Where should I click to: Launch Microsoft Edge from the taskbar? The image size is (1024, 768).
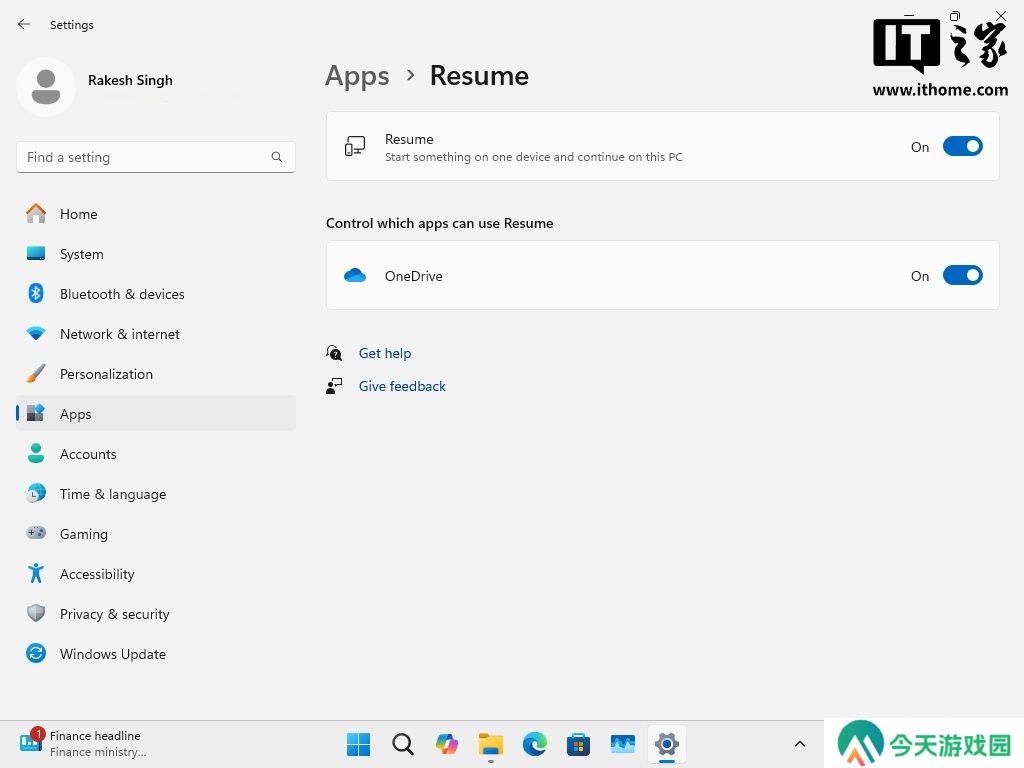[x=535, y=744]
